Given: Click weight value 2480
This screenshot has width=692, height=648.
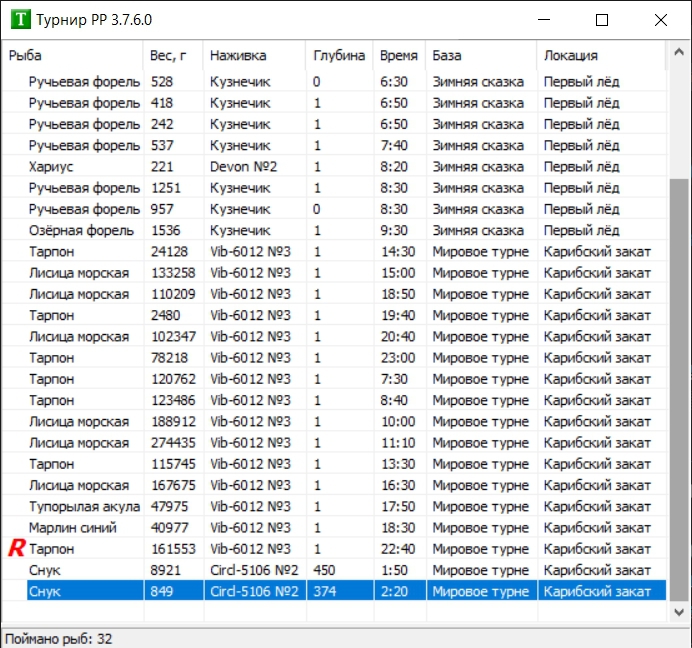Looking at the screenshot, I should click(x=165, y=315).
